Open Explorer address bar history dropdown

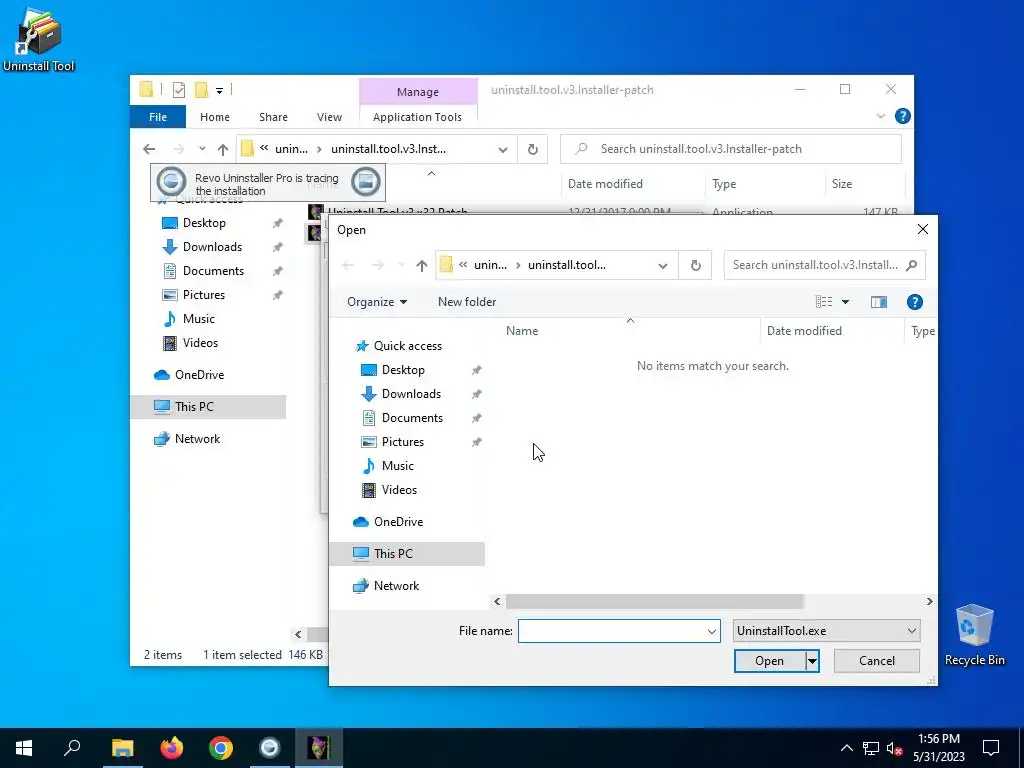click(503, 150)
